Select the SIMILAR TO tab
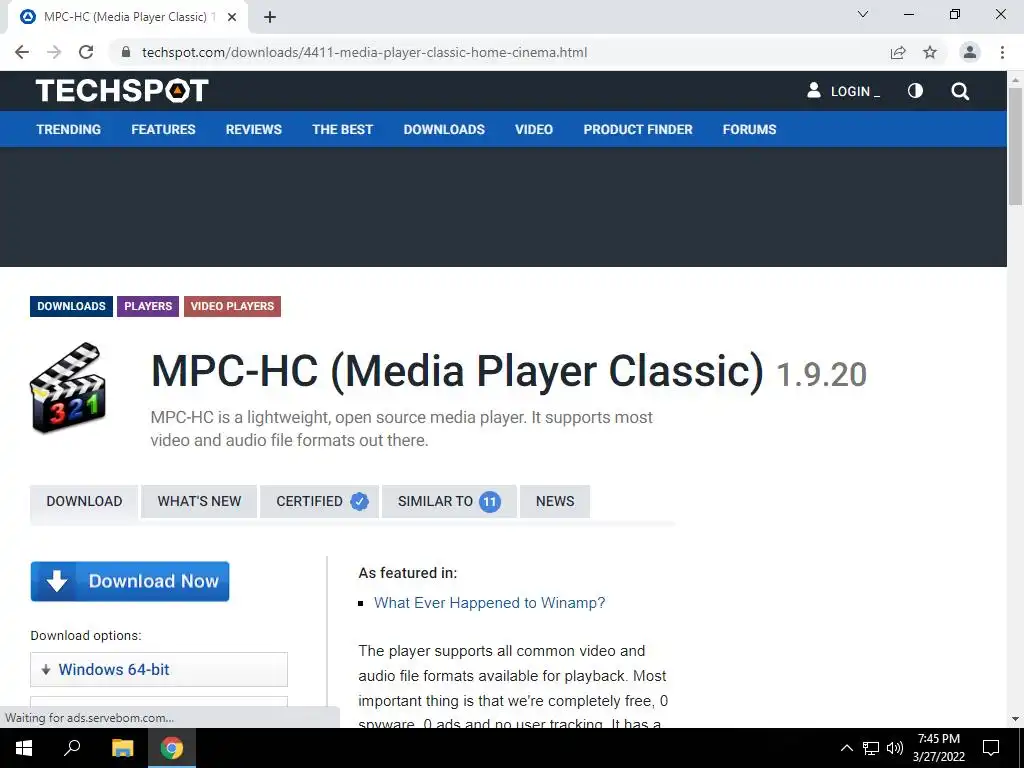 click(449, 502)
